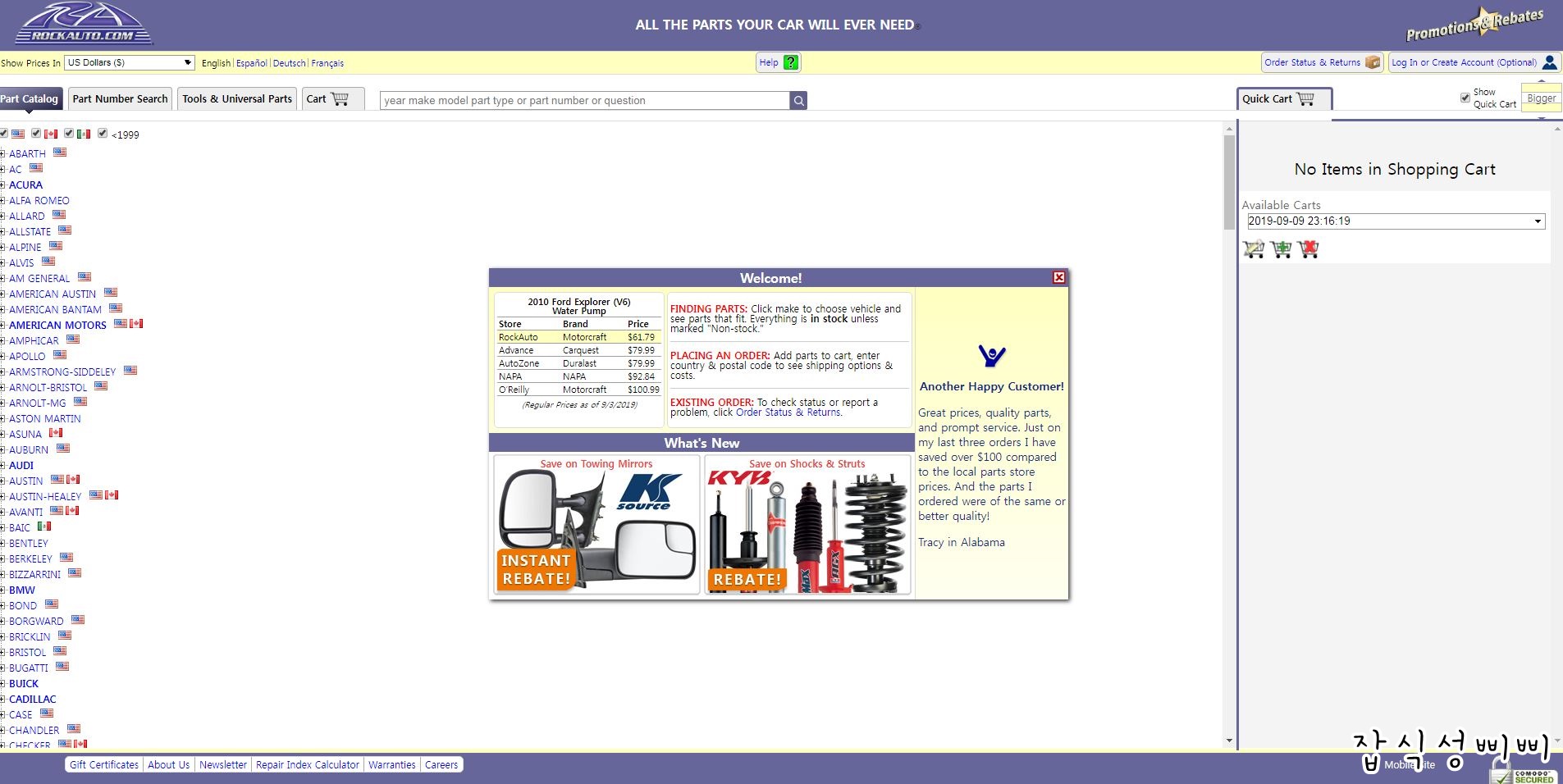Click the Canada flag beside AMERICAN MOTORS
The image size is (1563, 784).
point(136,324)
